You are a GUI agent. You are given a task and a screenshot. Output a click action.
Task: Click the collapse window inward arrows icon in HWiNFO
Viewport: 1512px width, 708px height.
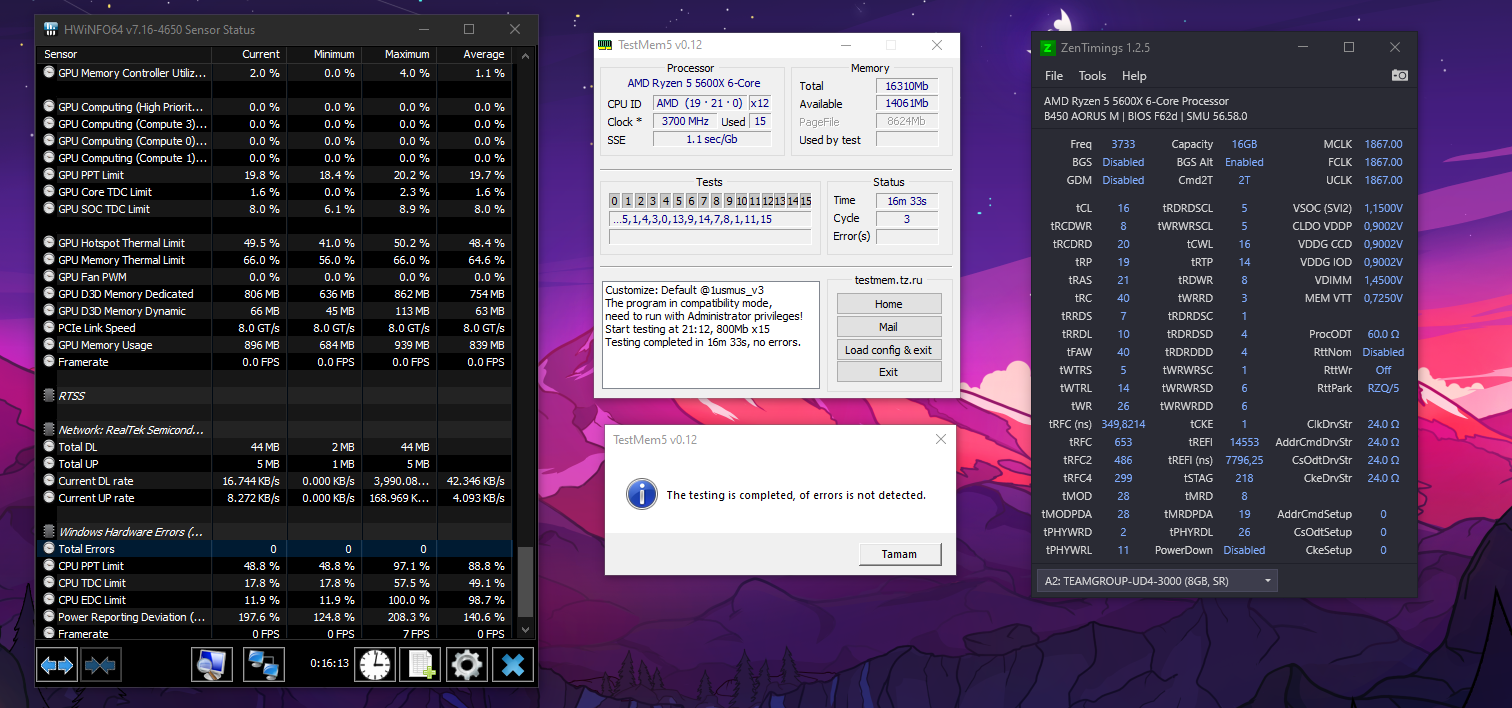pyautogui.click(x=100, y=664)
